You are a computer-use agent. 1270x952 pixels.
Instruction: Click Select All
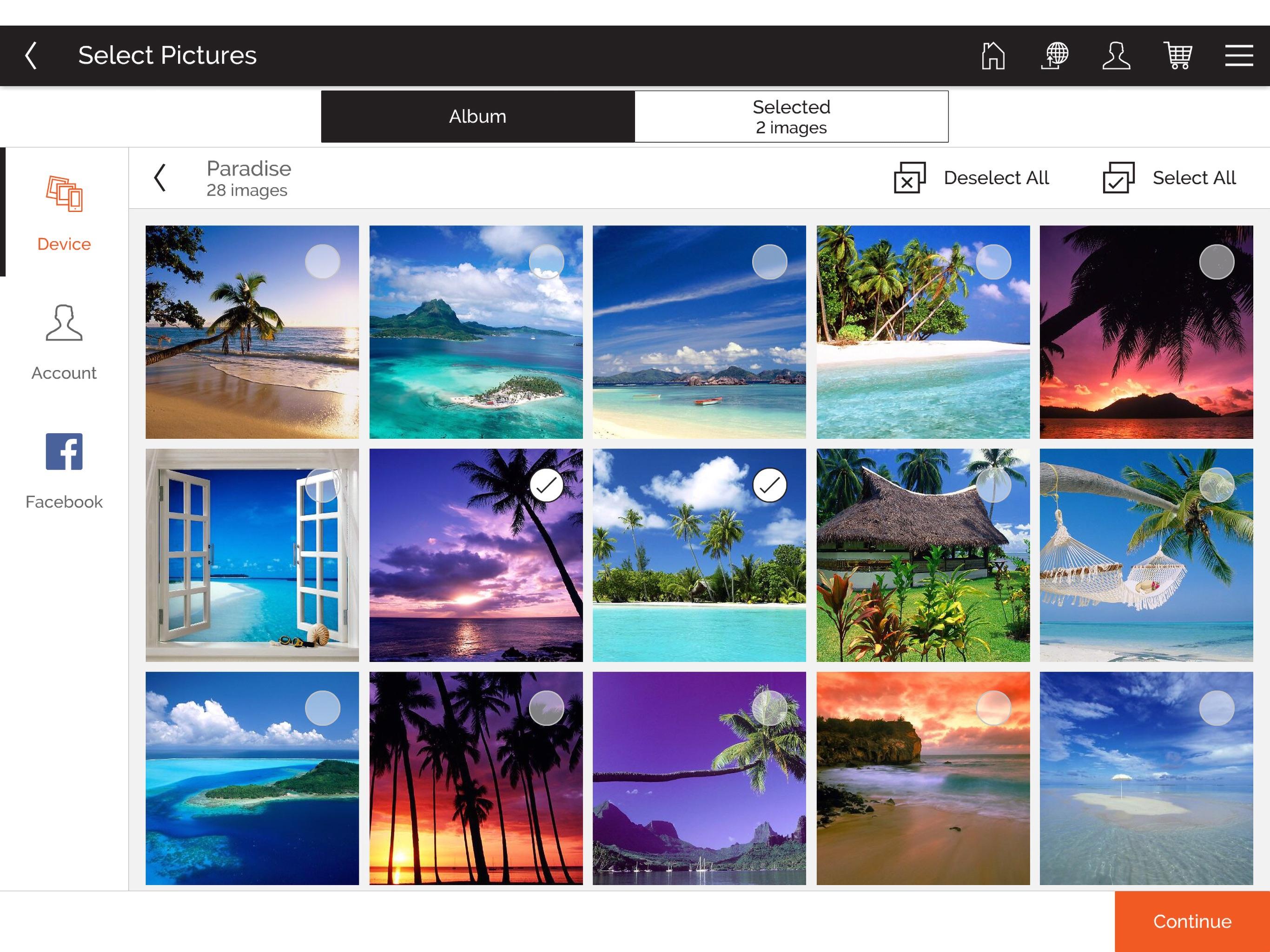click(1169, 178)
